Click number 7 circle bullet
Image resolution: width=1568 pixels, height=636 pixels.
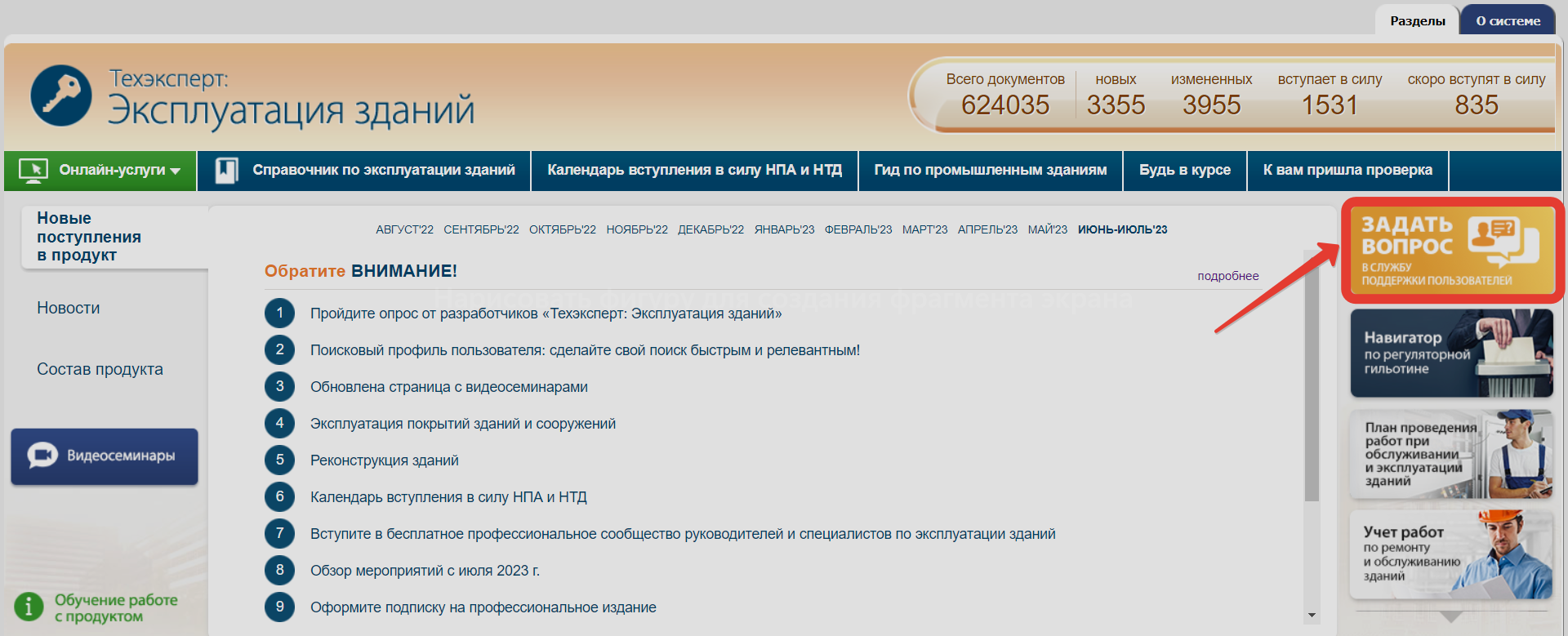279,533
